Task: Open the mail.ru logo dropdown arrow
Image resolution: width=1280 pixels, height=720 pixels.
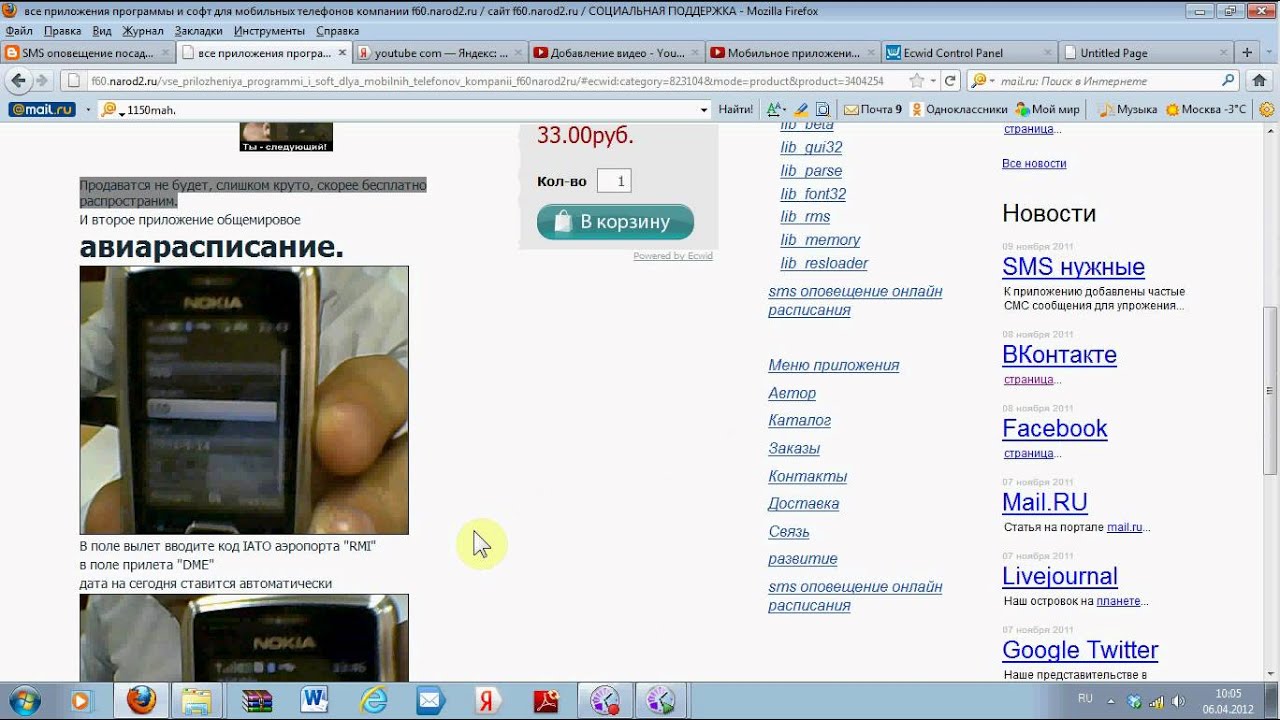Action: tap(87, 110)
